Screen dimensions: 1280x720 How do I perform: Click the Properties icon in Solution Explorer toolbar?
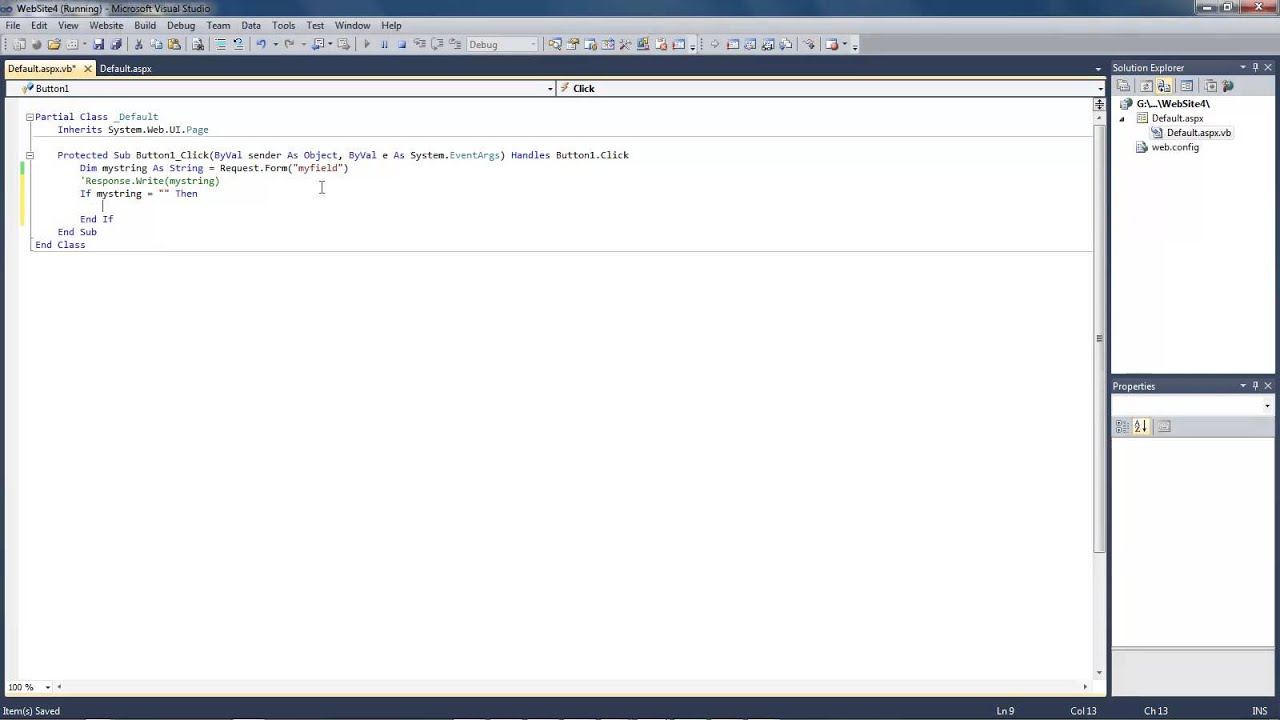(x=1123, y=86)
